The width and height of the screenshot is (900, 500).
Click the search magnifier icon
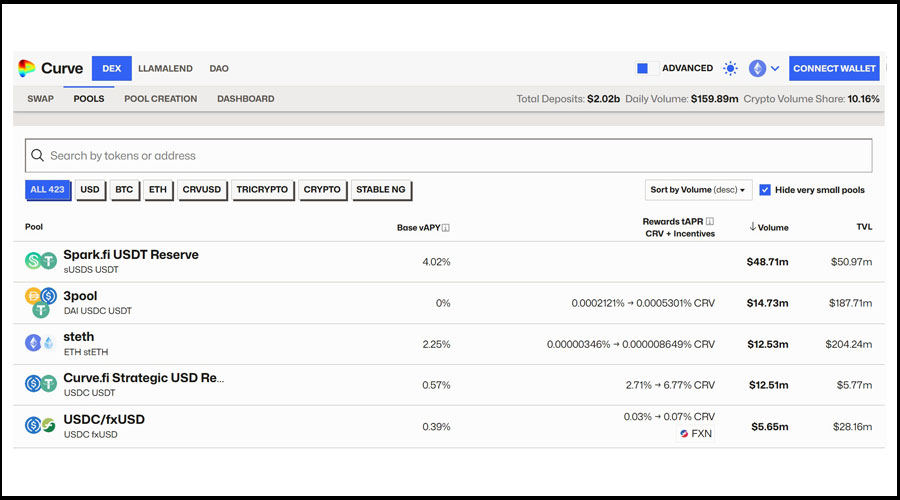pos(38,156)
